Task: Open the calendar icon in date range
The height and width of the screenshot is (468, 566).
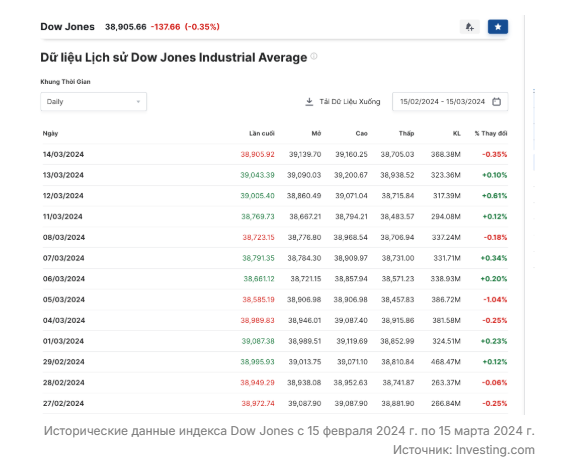Action: point(497,102)
